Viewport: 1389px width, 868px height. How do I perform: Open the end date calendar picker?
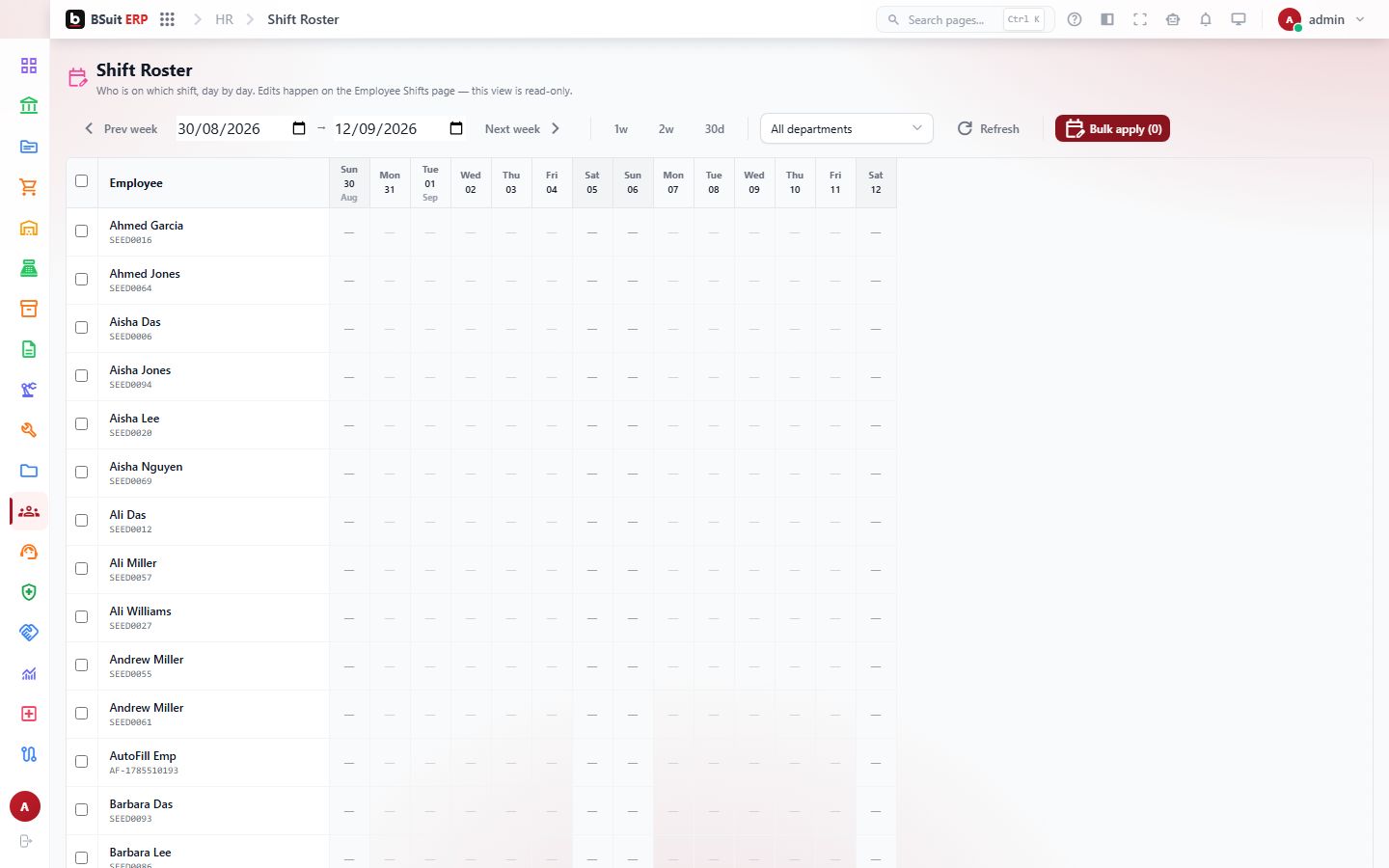(x=456, y=128)
